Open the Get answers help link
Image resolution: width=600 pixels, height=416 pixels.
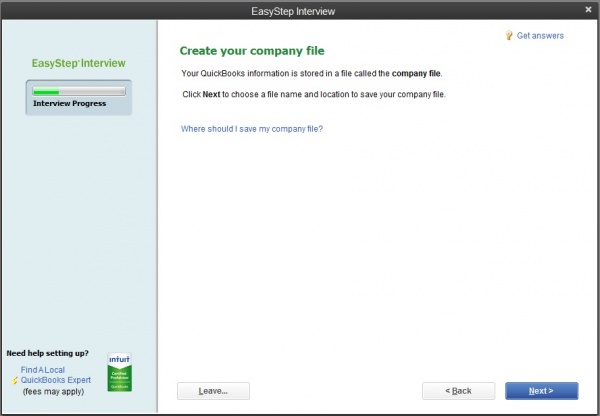540,36
